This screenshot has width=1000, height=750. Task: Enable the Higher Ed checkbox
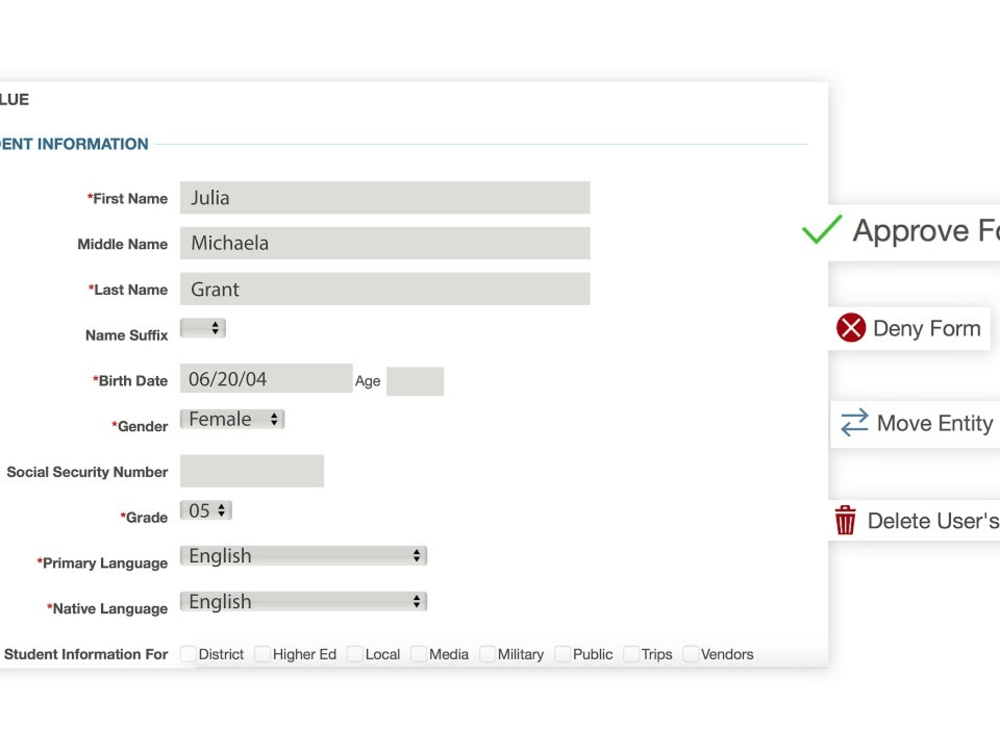pos(262,654)
